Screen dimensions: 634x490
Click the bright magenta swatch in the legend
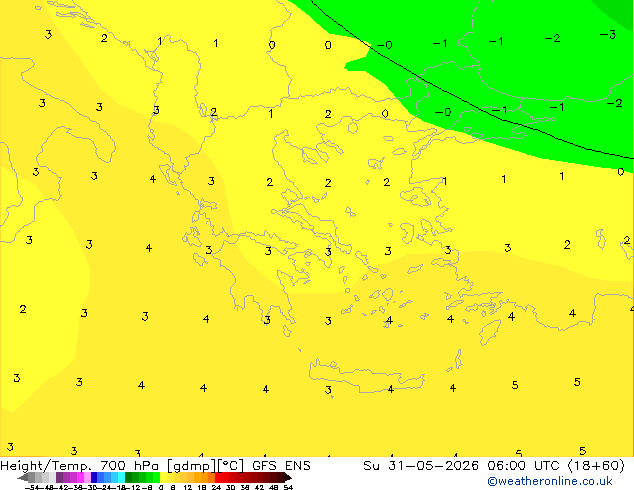click(x=80, y=477)
